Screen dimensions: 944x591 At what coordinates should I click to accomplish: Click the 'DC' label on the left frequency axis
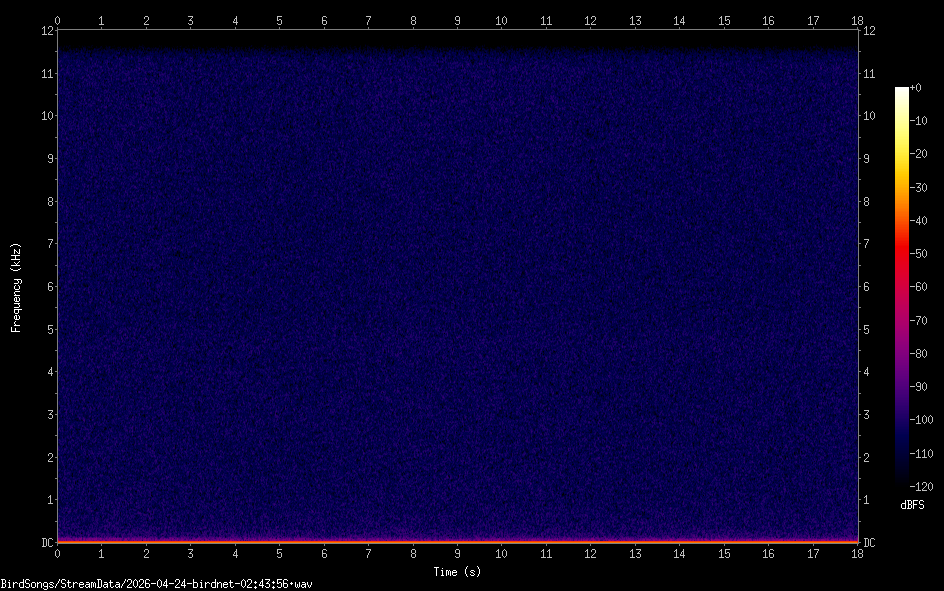(x=46, y=543)
